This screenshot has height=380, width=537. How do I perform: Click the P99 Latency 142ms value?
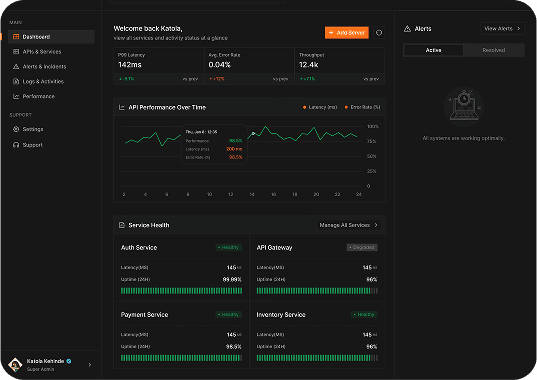click(x=130, y=65)
